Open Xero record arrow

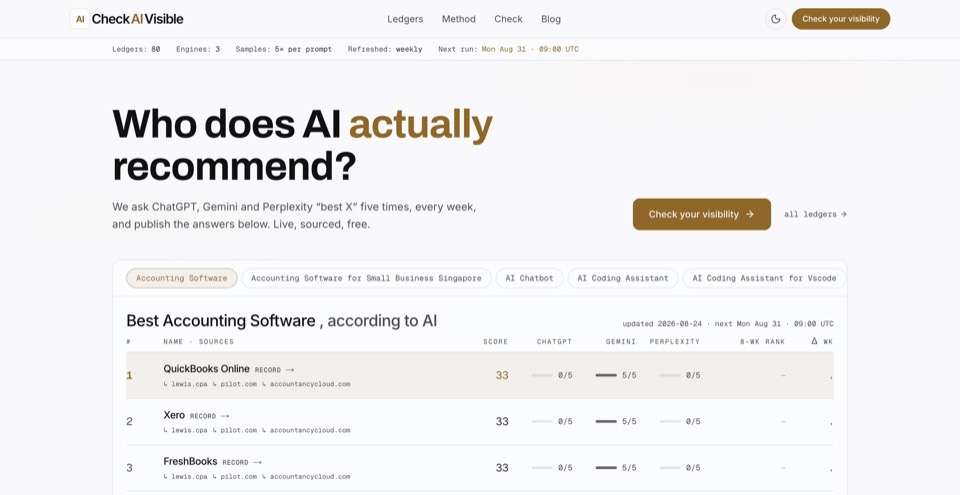[210, 416]
